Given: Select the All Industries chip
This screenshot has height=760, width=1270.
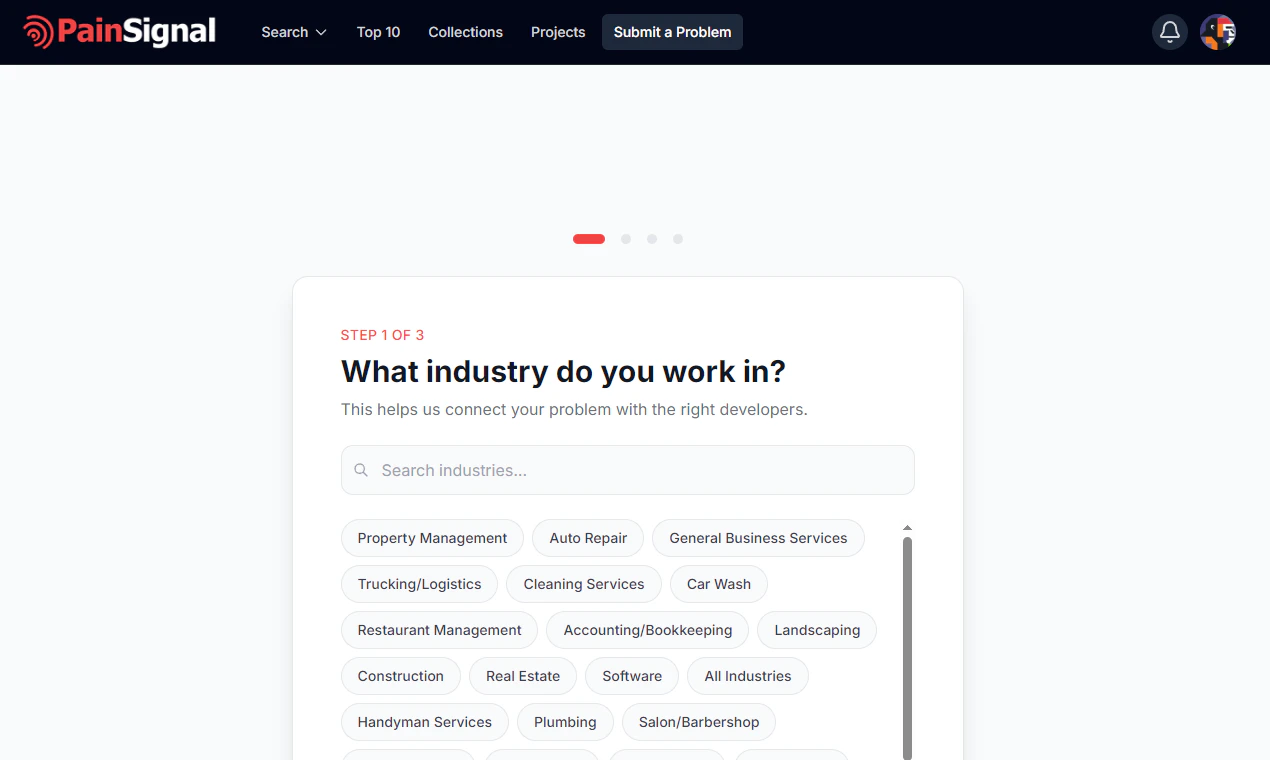Looking at the screenshot, I should click(x=747, y=676).
